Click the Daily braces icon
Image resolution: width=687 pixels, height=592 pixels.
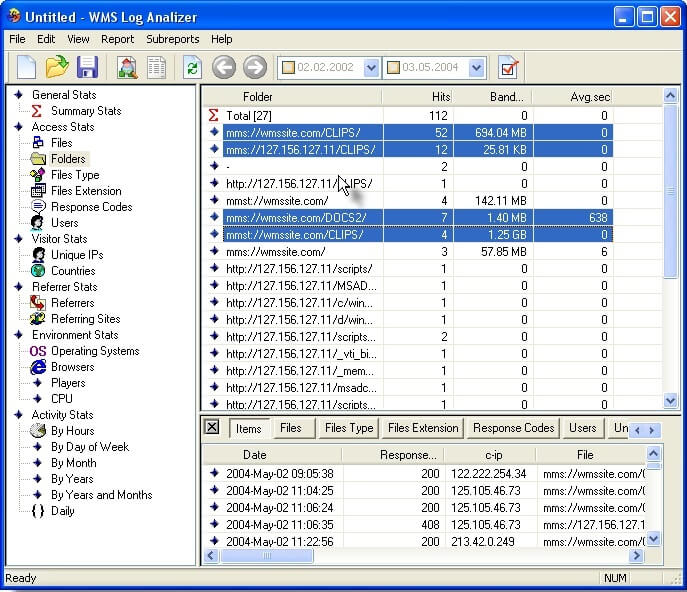pos(38,511)
